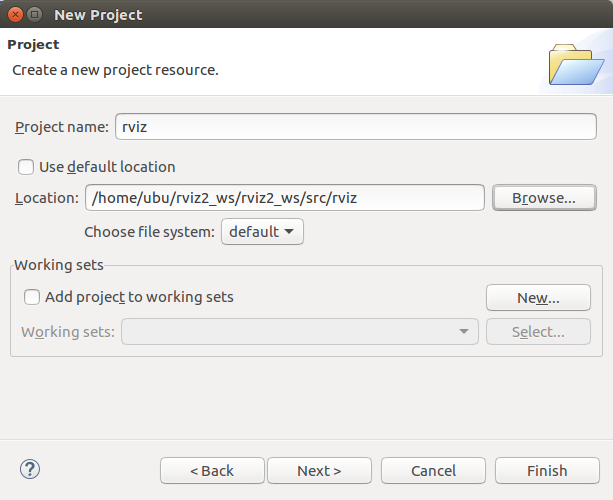Expand the Working sets combo box
The width and height of the screenshot is (613, 500).
point(299,332)
